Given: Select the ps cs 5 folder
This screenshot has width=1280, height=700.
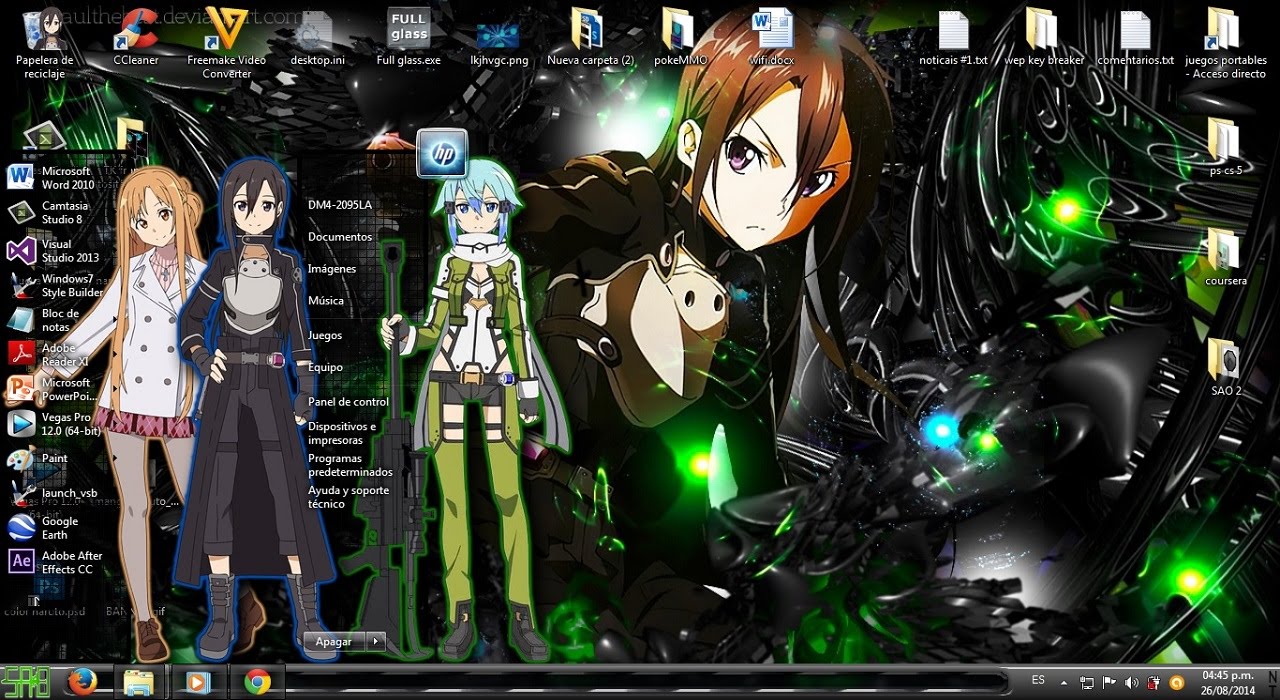Looking at the screenshot, I should [x=1225, y=147].
